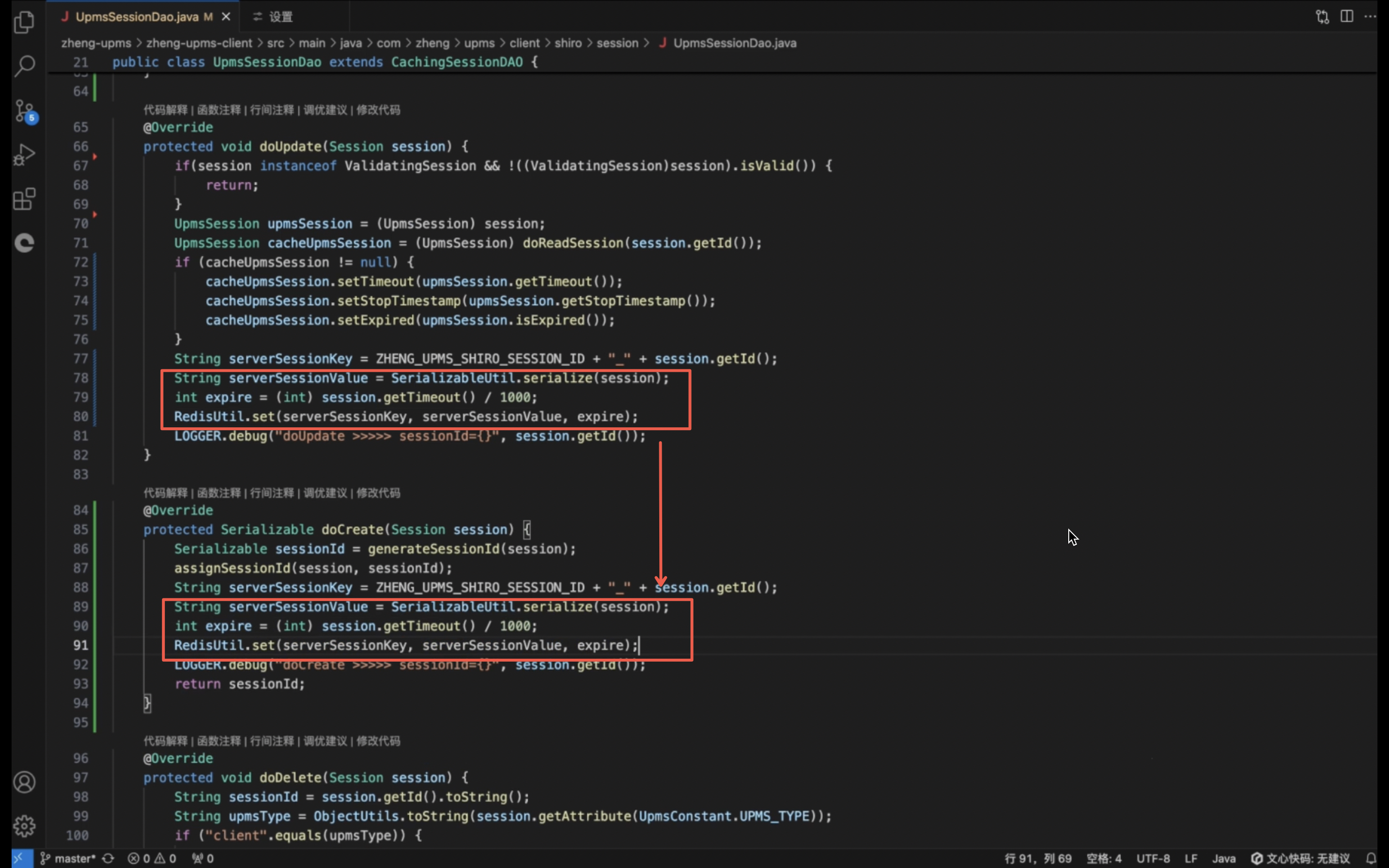Viewport: 1389px width, 868px height.
Task: Click the upms breadcrumb
Action: click(479, 43)
